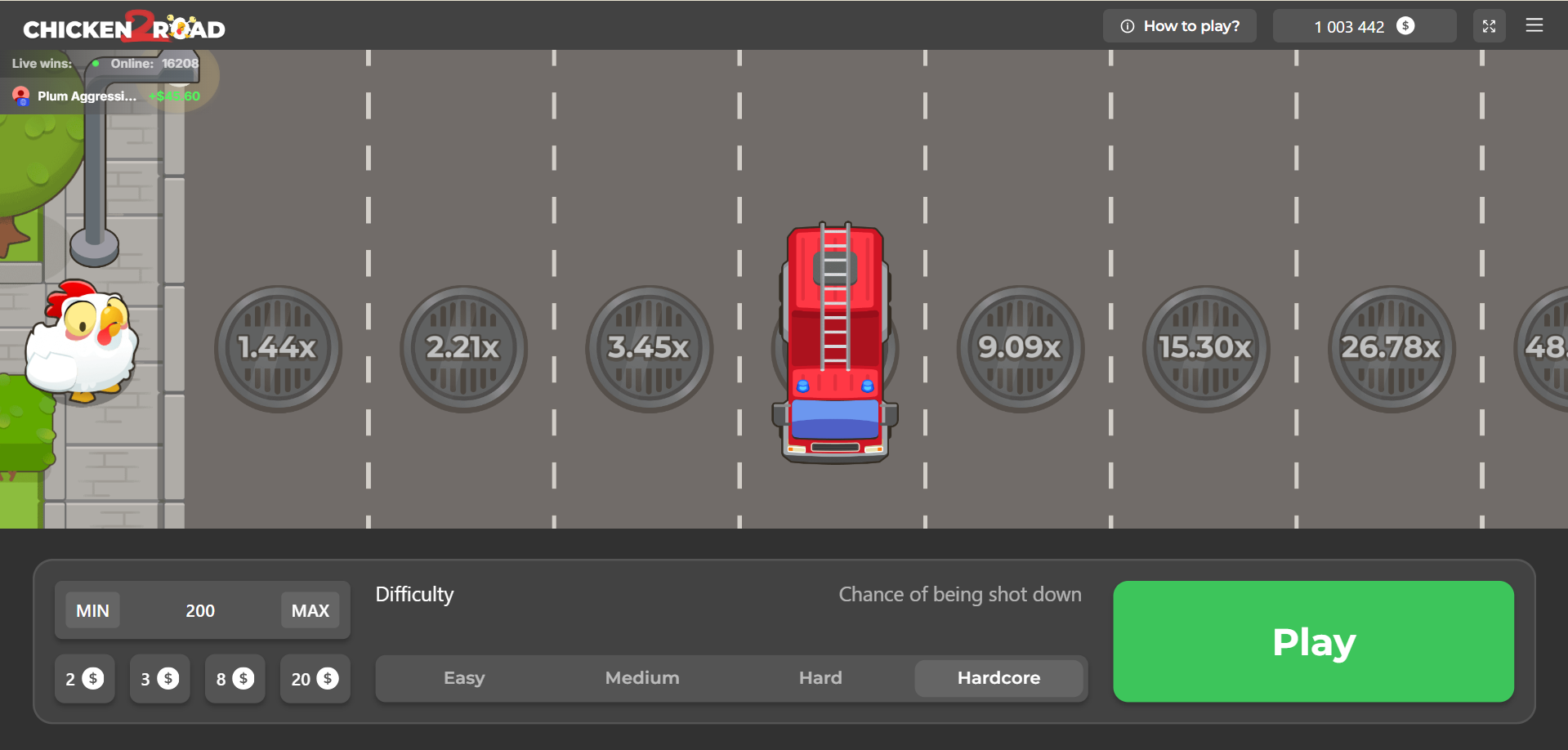The height and width of the screenshot is (750, 1568).
Task: Click the Live wins: label
Action: coord(42,64)
